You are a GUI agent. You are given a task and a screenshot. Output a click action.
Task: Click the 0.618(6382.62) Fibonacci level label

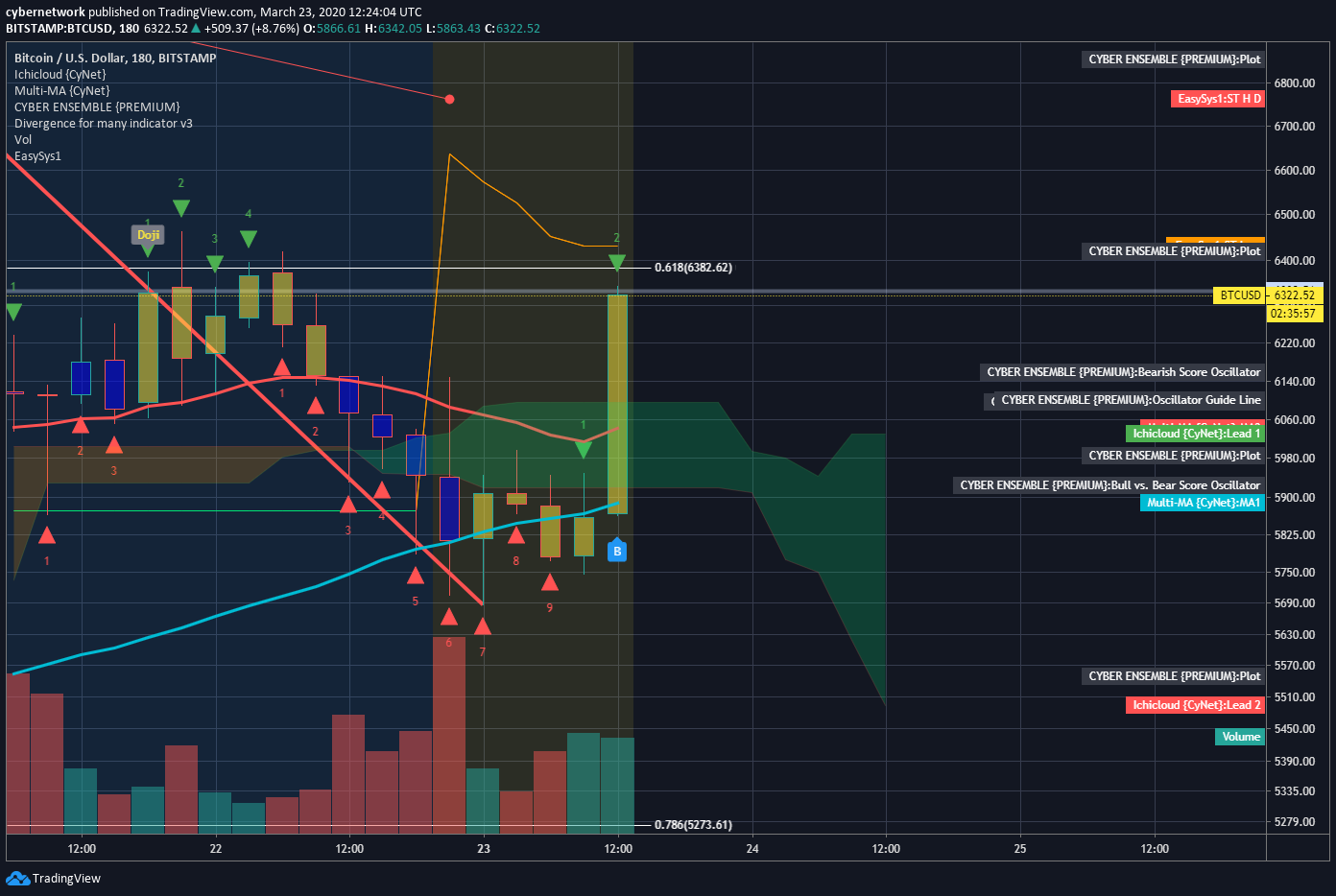(x=693, y=268)
